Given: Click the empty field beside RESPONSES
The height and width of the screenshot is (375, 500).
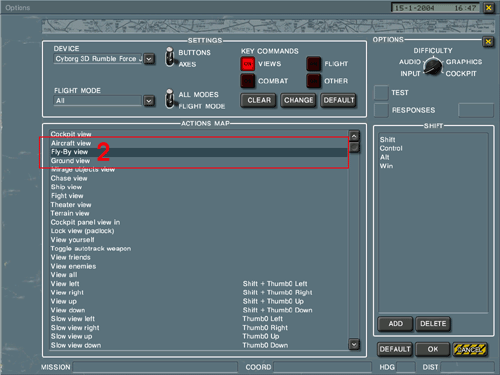Looking at the screenshot, I should 476,110.
